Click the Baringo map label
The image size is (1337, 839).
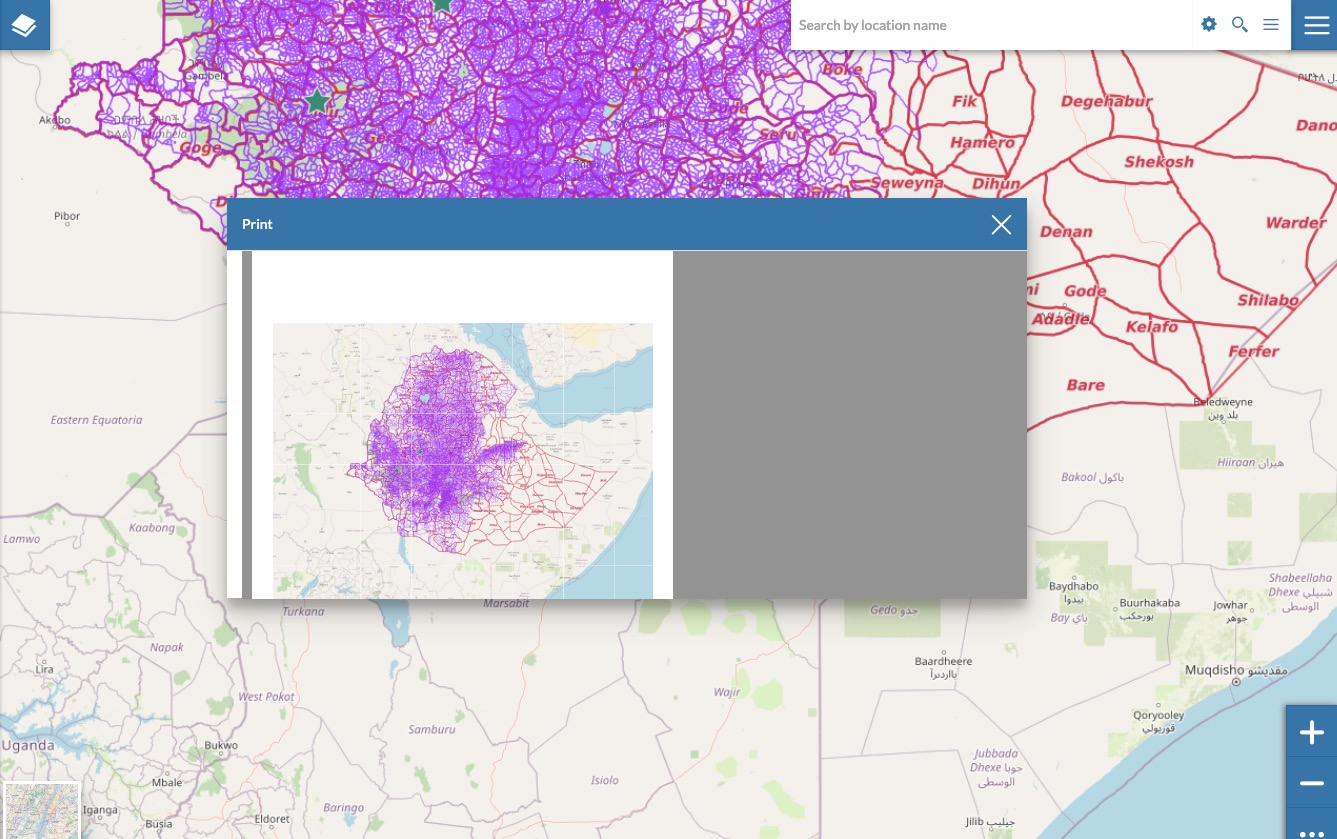tap(344, 807)
